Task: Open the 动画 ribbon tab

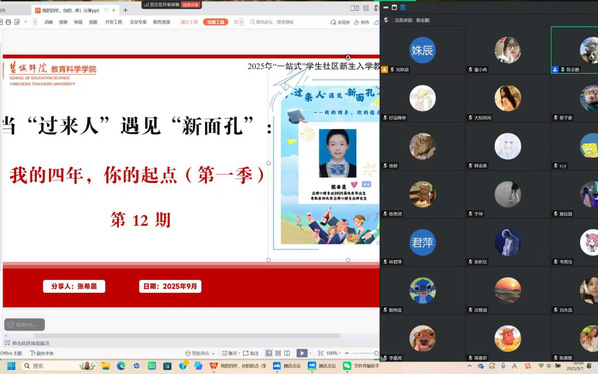Action: (x=48, y=22)
